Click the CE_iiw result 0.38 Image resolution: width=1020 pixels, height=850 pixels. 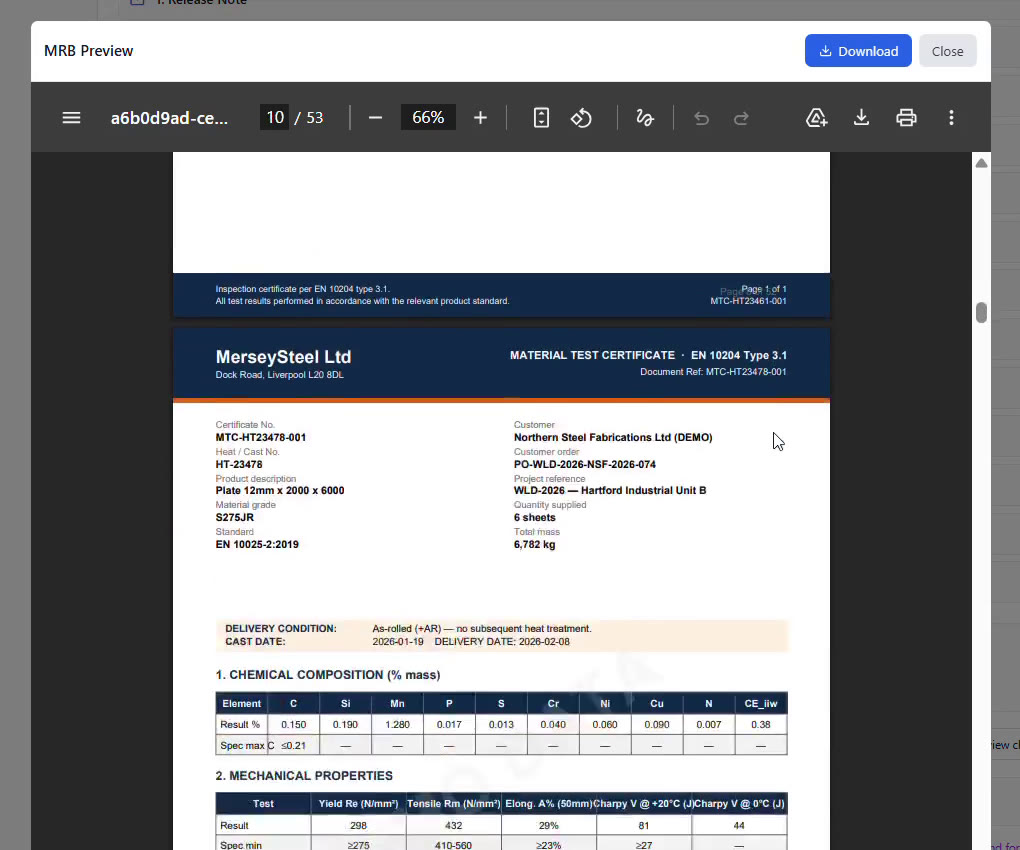pos(760,724)
